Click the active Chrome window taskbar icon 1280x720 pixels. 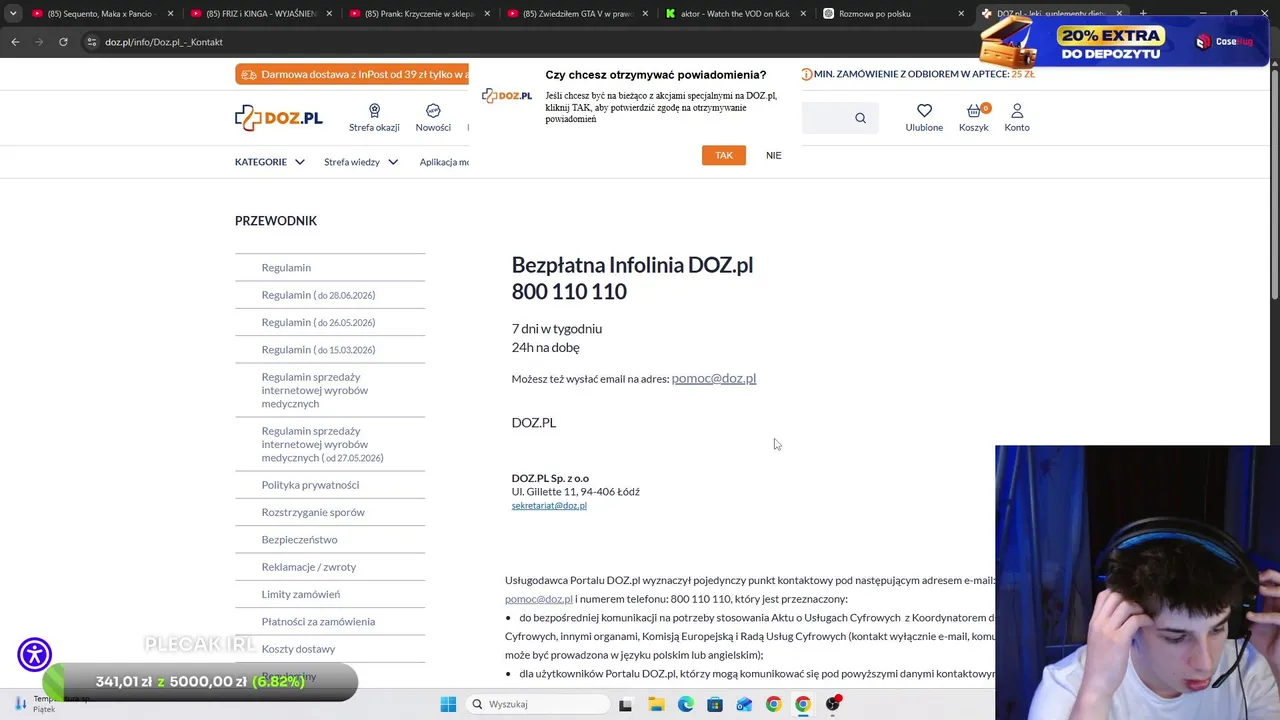tap(802, 704)
